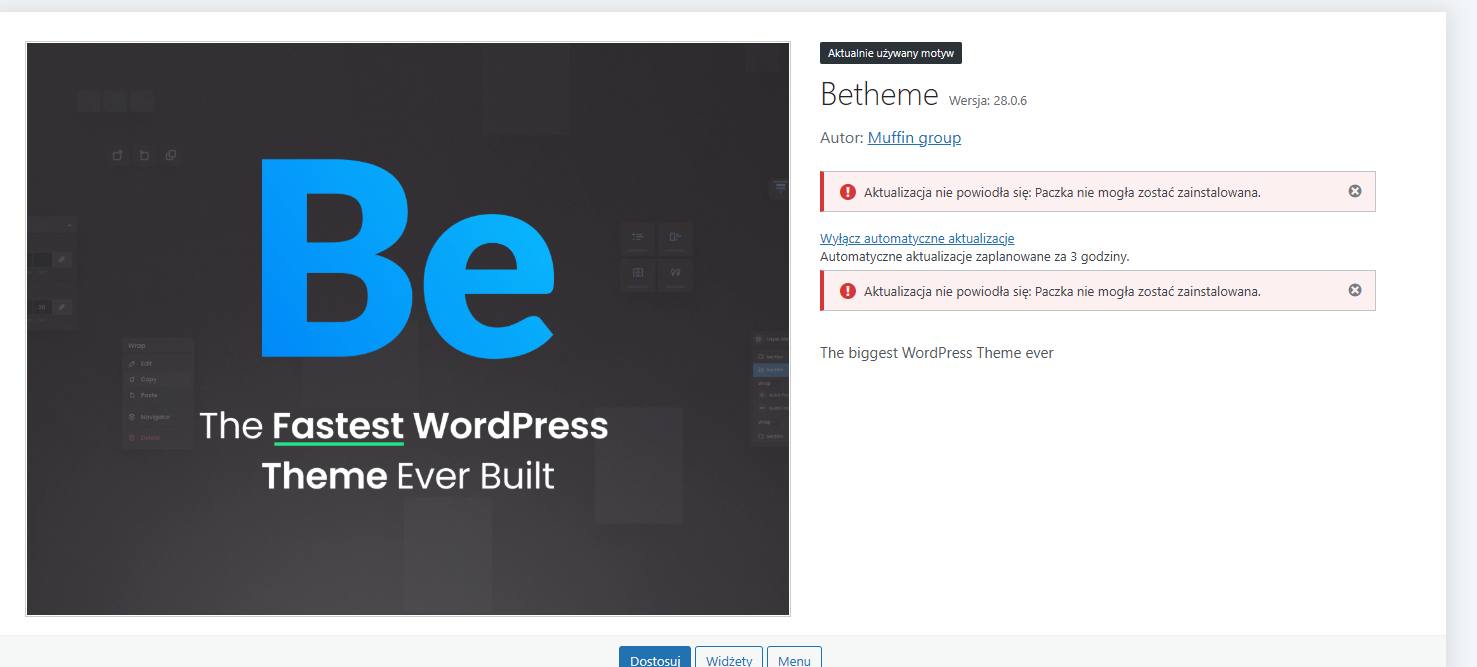This screenshot has width=1477, height=667.
Task: Click Wyłącz automatyczne aktualizacje link
Action: click(x=917, y=238)
